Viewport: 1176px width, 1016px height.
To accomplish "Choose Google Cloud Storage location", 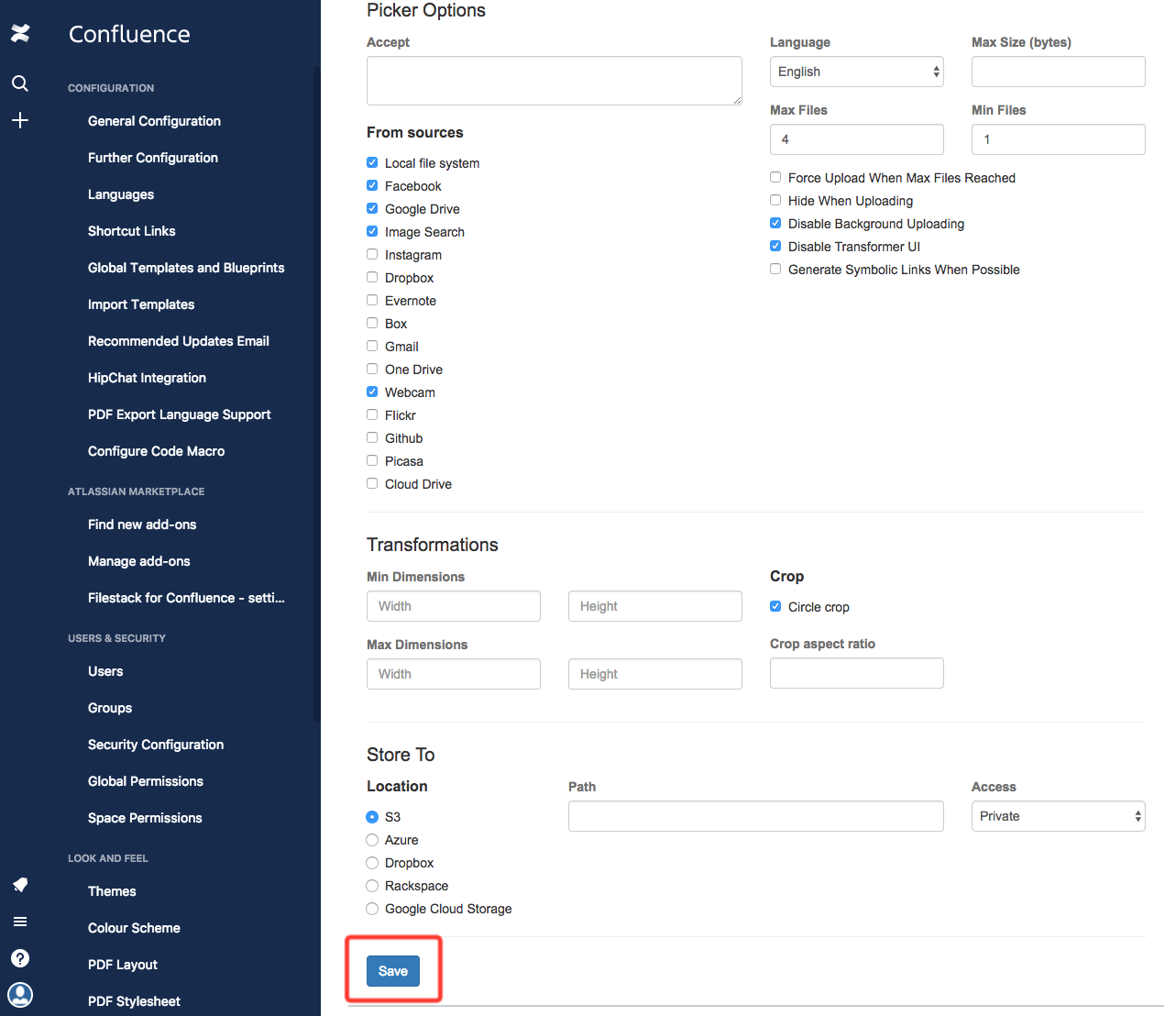I will [x=372, y=909].
